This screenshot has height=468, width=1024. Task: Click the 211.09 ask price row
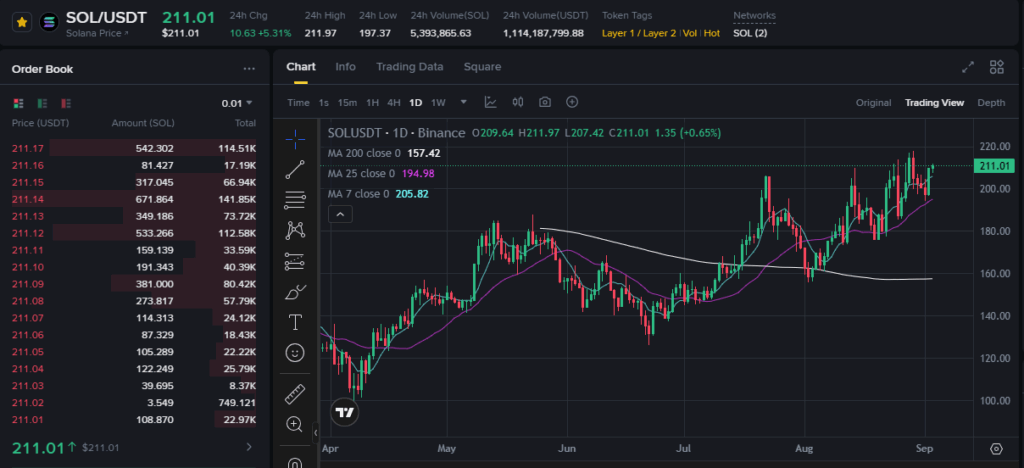pos(134,284)
